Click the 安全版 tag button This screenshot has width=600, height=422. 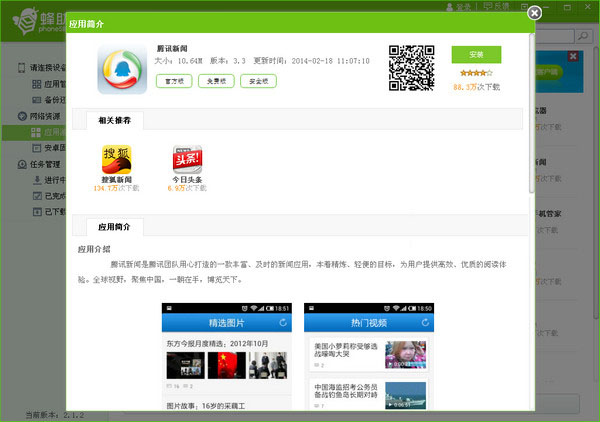click(x=258, y=81)
